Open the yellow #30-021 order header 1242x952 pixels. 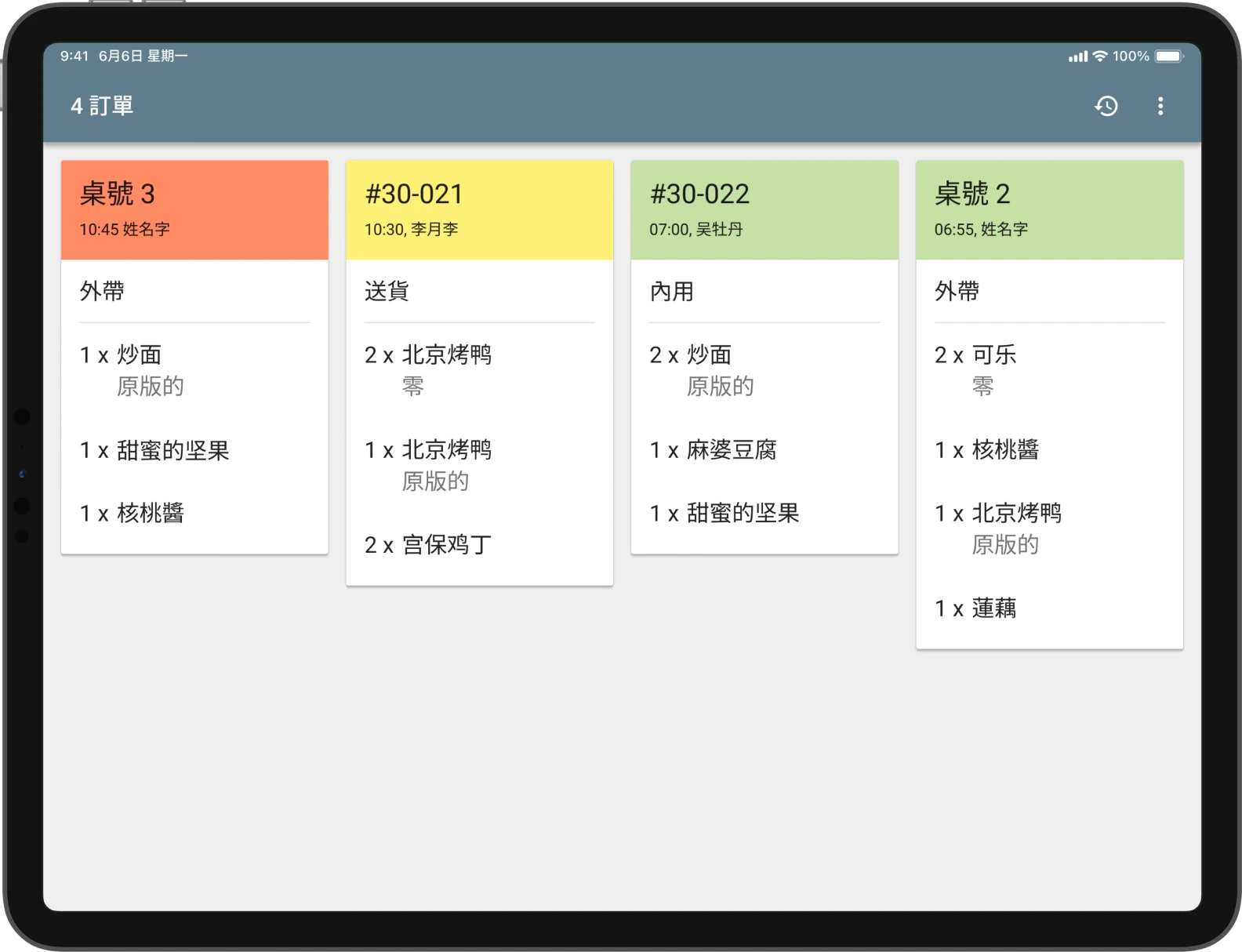point(480,210)
